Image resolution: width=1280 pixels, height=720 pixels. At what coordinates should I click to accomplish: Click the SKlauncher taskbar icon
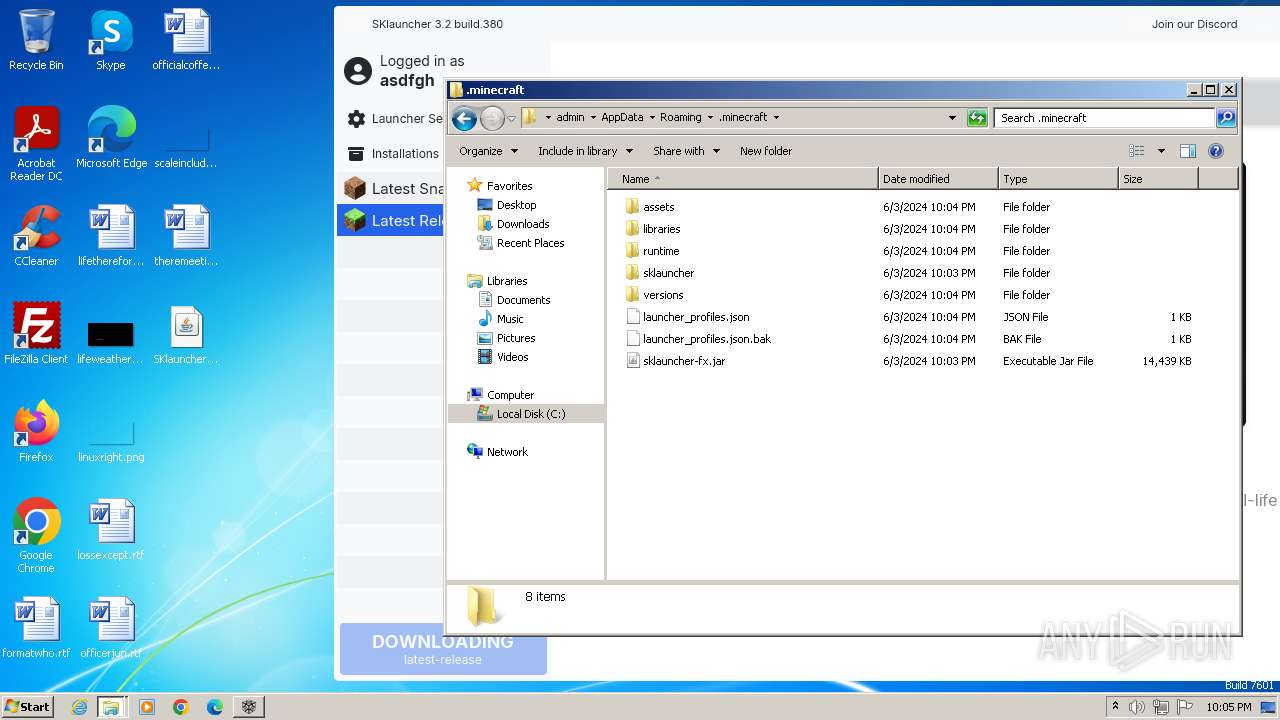tap(249, 707)
